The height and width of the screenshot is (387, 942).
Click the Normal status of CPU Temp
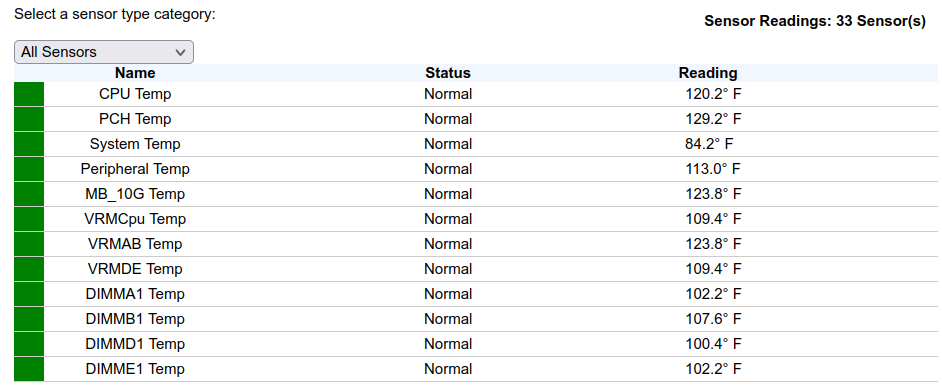[448, 94]
